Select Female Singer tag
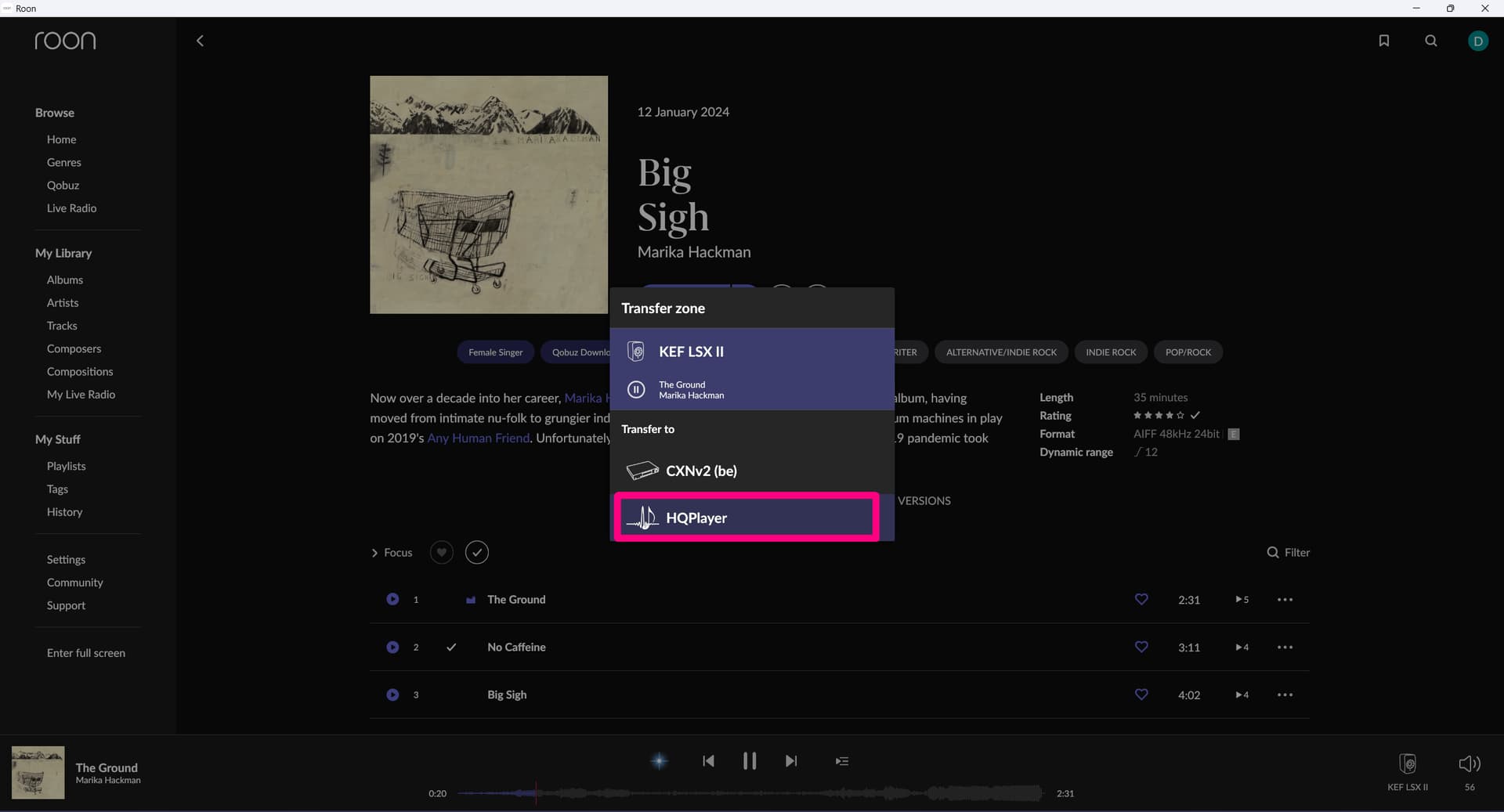The height and width of the screenshot is (812, 1504). click(495, 352)
